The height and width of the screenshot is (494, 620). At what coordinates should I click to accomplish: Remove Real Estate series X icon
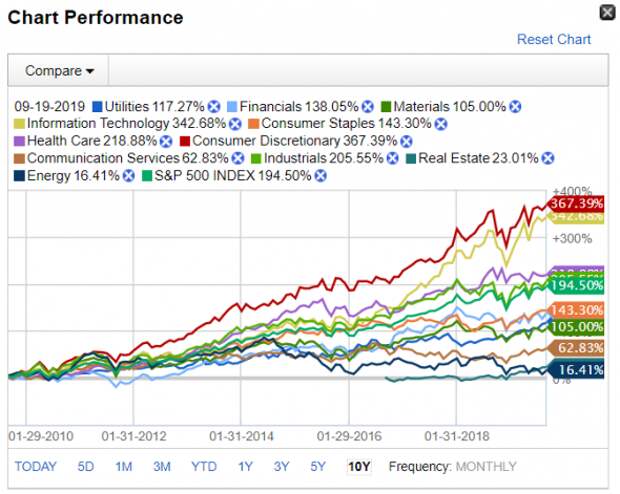tap(548, 158)
